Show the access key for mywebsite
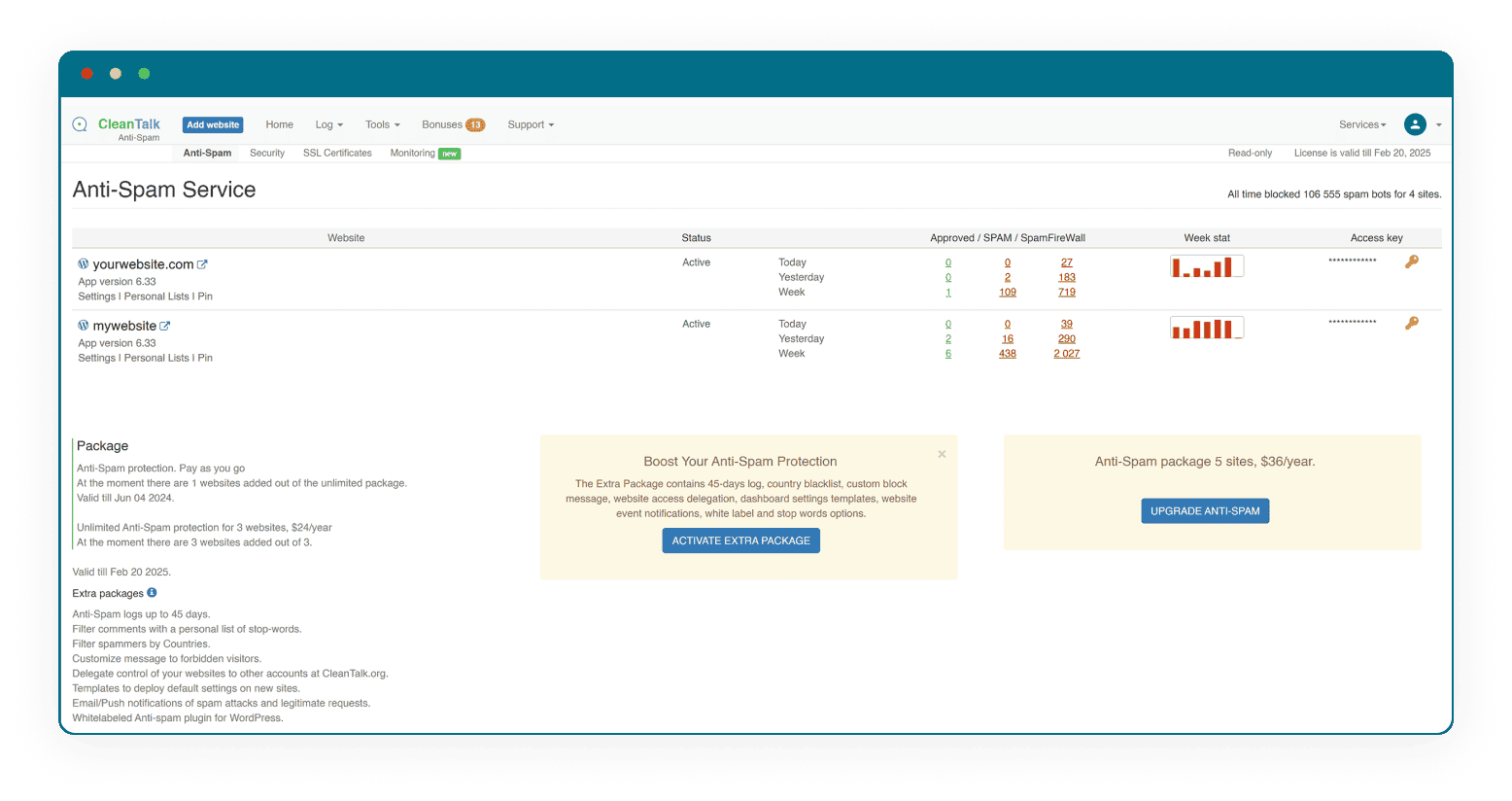The height and width of the screenshot is (801, 1512). 1412,323
